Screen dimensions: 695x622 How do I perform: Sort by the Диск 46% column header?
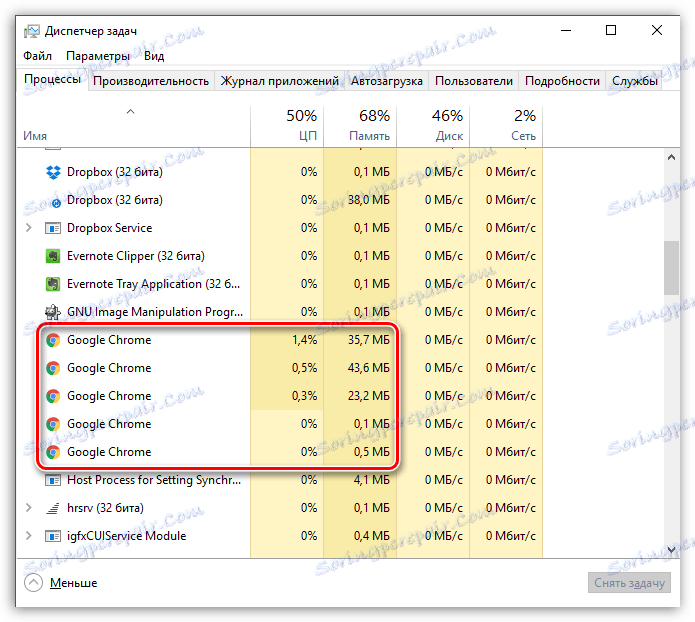coord(433,126)
